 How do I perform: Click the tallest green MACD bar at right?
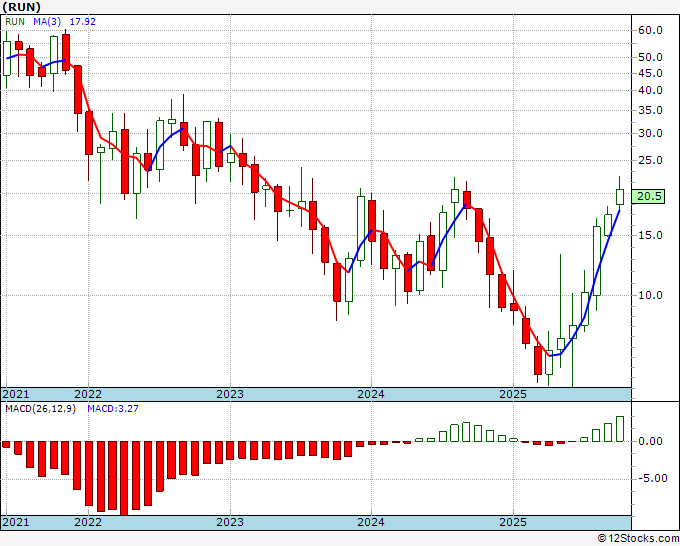pyautogui.click(x=620, y=429)
